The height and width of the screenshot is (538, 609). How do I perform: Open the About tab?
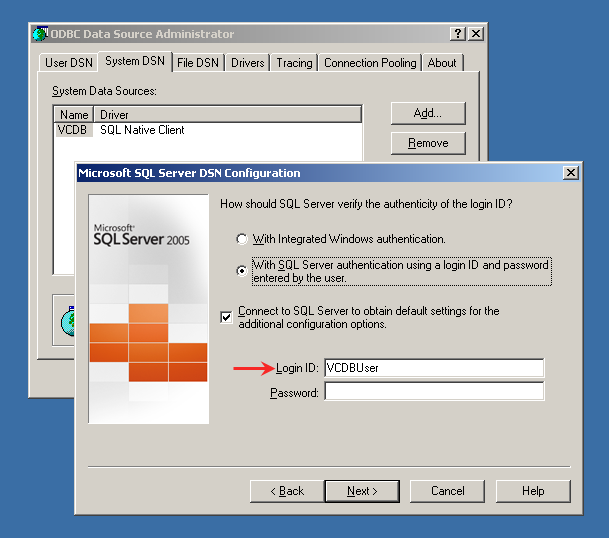(x=442, y=63)
